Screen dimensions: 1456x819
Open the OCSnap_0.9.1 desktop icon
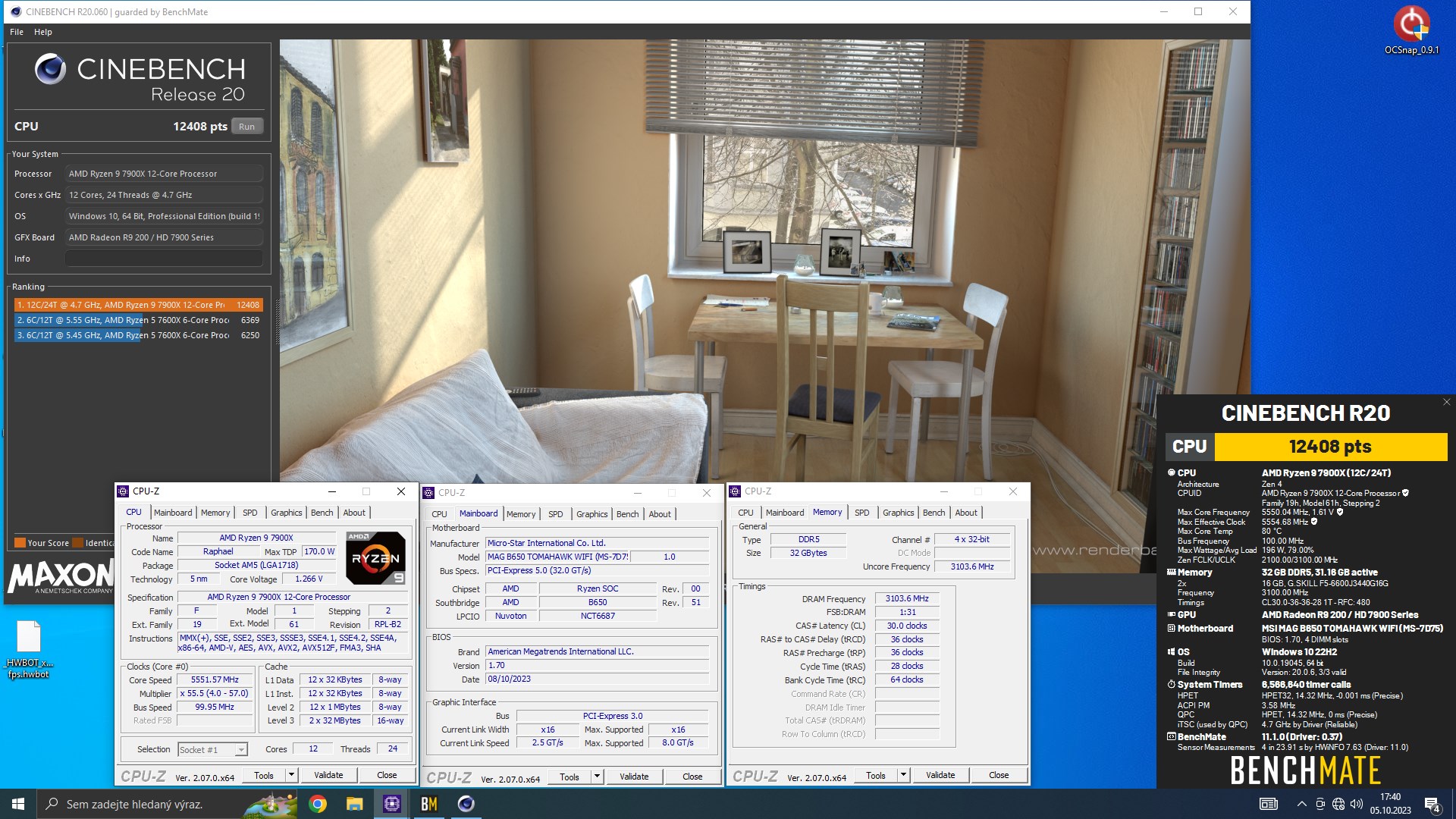click(x=1411, y=30)
